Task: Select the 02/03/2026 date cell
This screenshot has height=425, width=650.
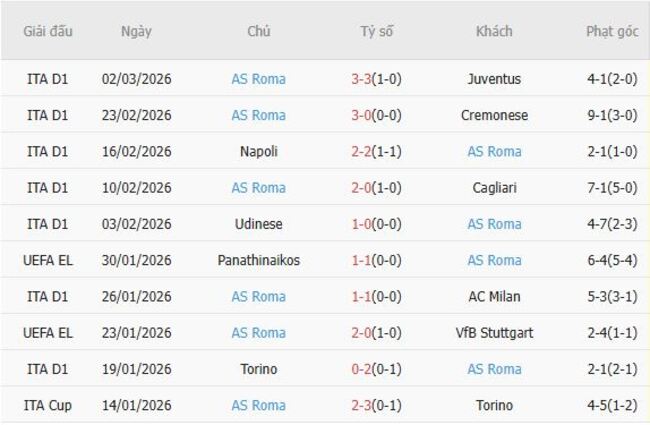Action: tap(136, 79)
